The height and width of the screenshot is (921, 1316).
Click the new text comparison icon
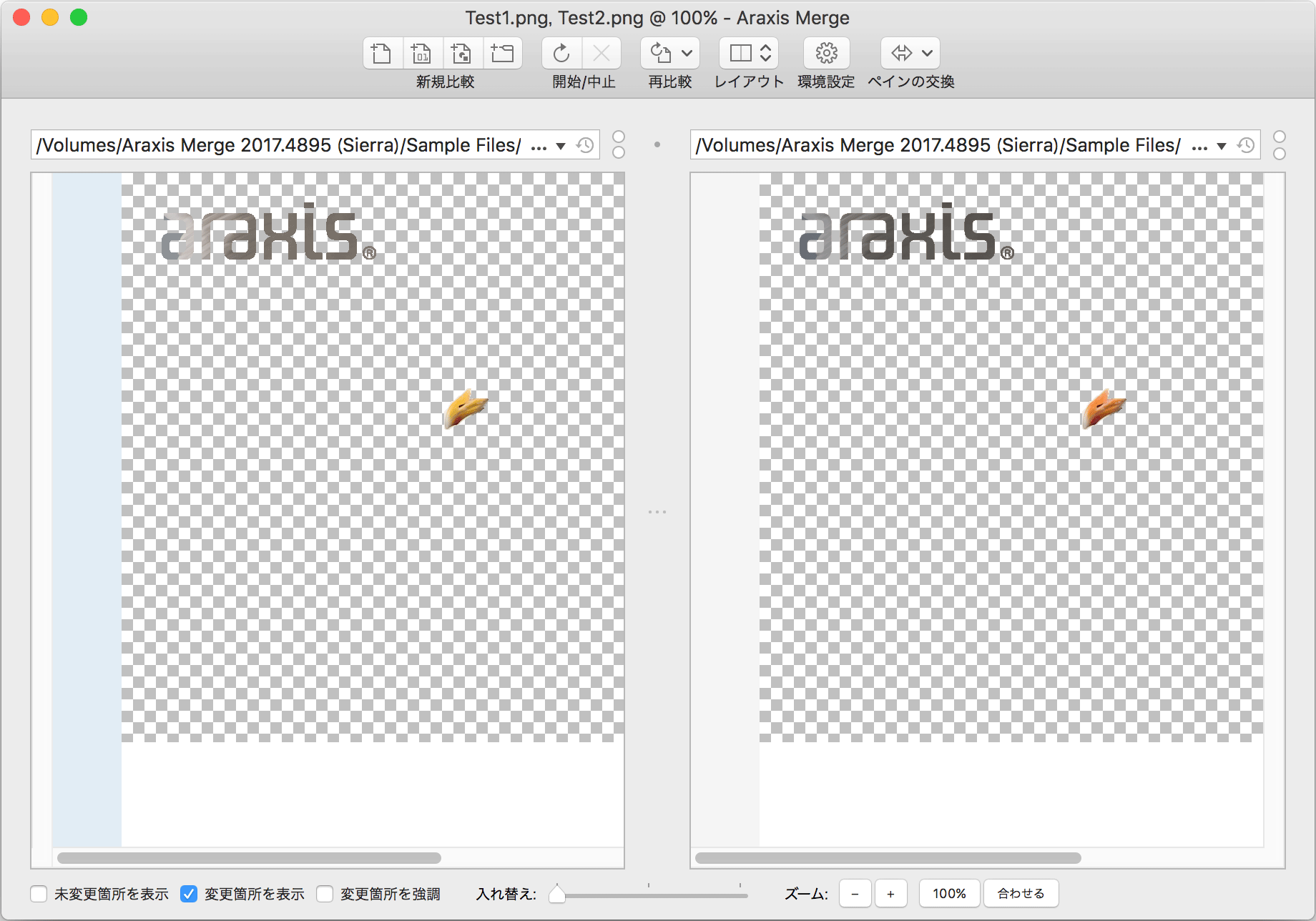click(x=382, y=54)
